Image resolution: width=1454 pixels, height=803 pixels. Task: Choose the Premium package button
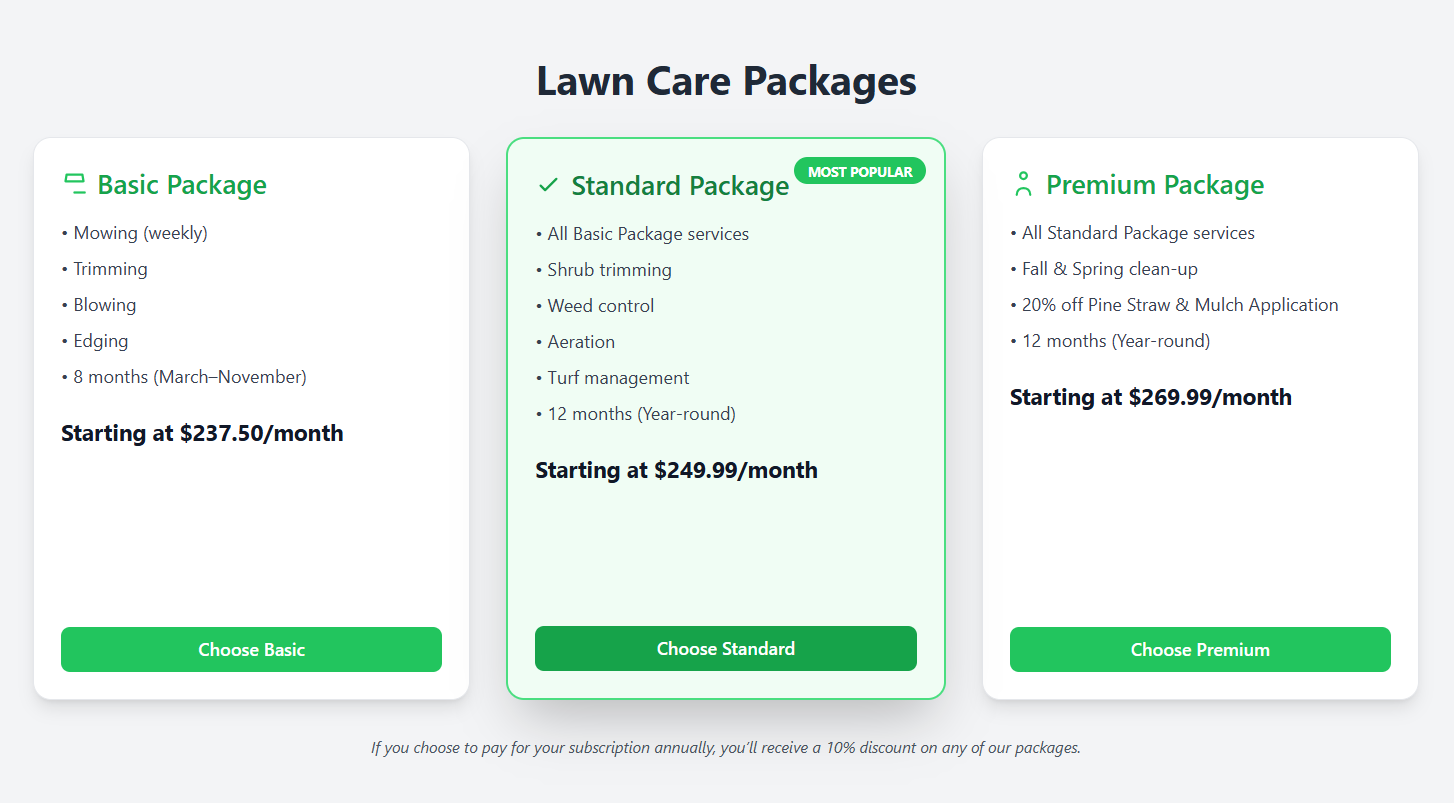coord(1200,649)
